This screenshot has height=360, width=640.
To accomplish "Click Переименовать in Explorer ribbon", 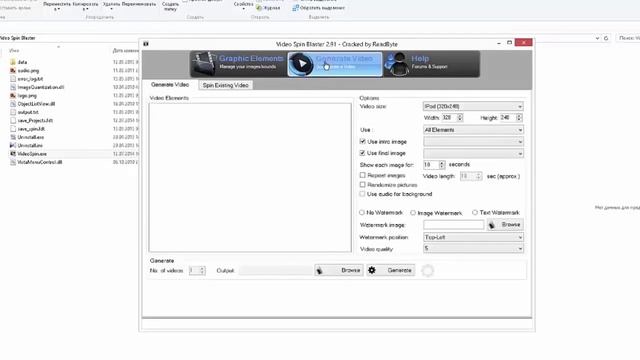I will coord(139,4).
